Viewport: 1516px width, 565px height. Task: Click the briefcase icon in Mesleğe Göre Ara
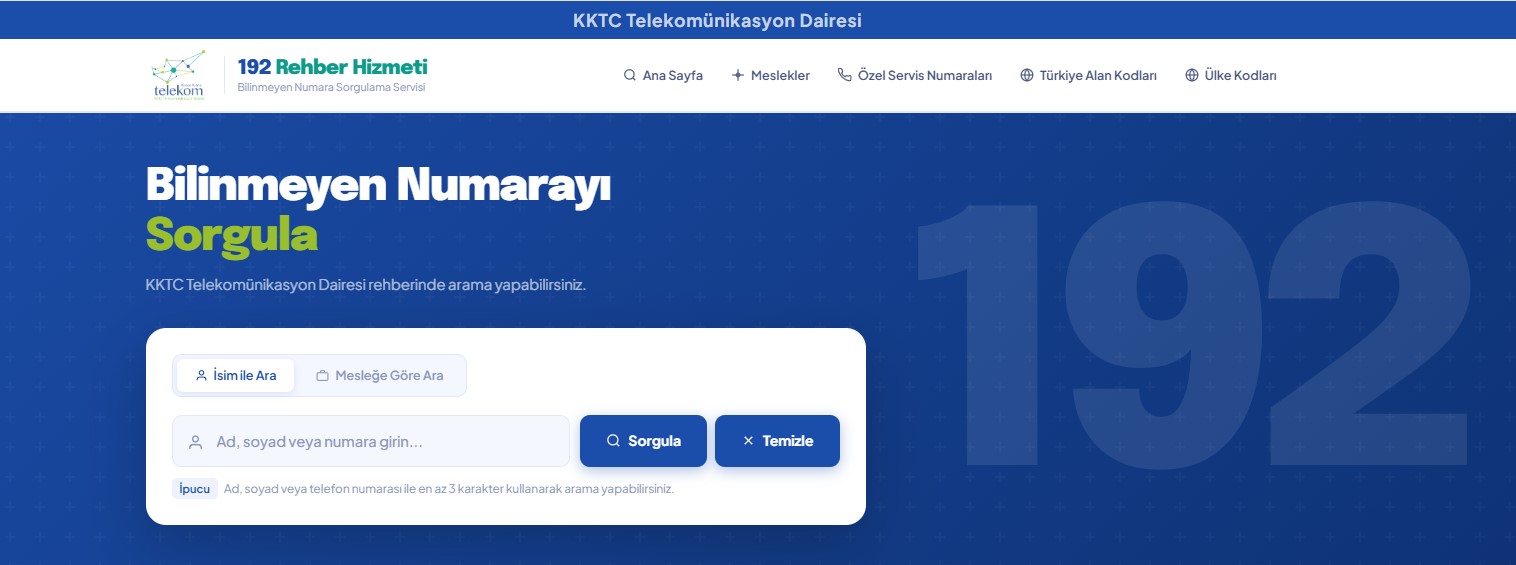coord(323,376)
